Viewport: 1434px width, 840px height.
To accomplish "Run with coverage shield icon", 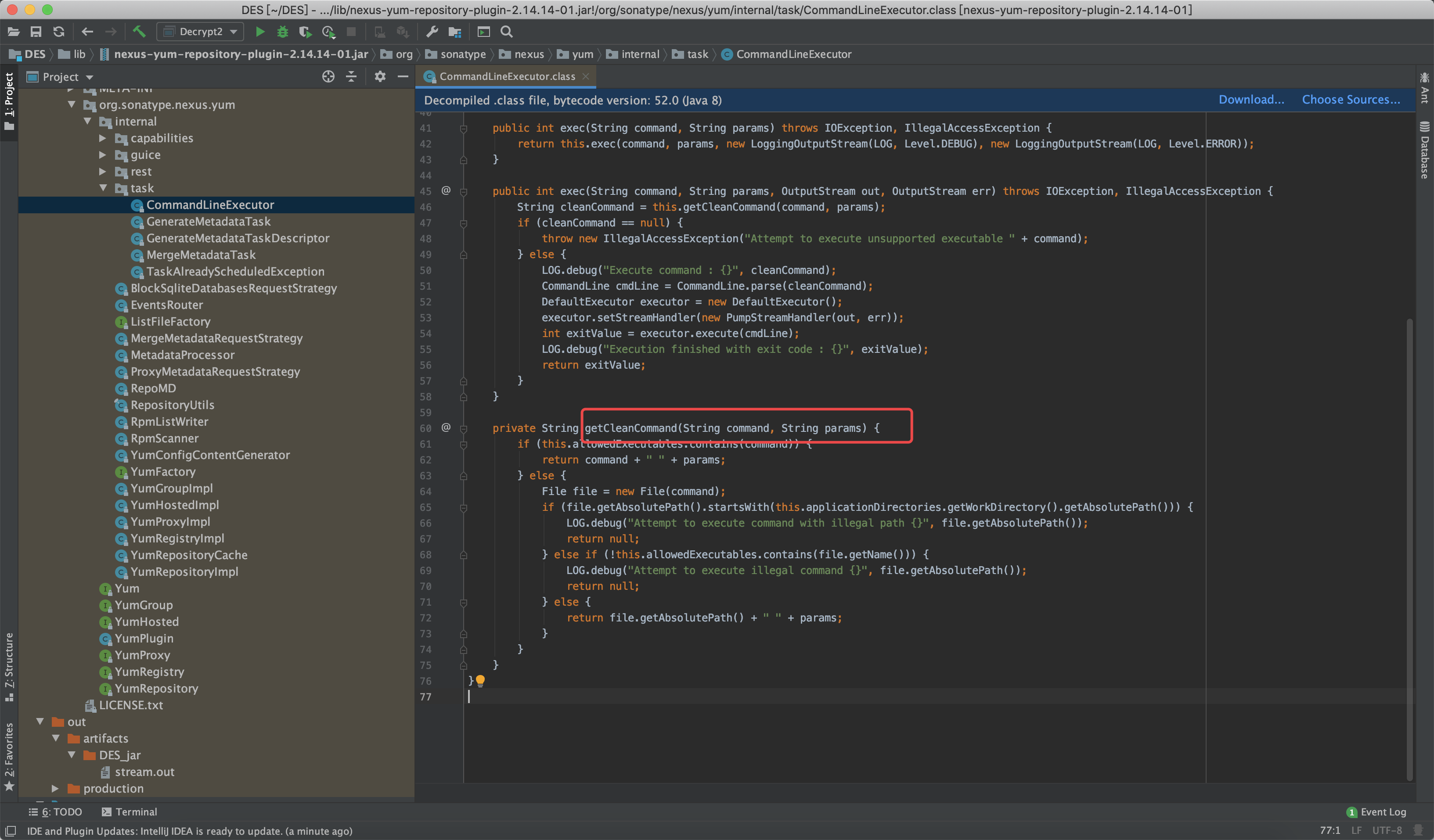I will click(305, 32).
